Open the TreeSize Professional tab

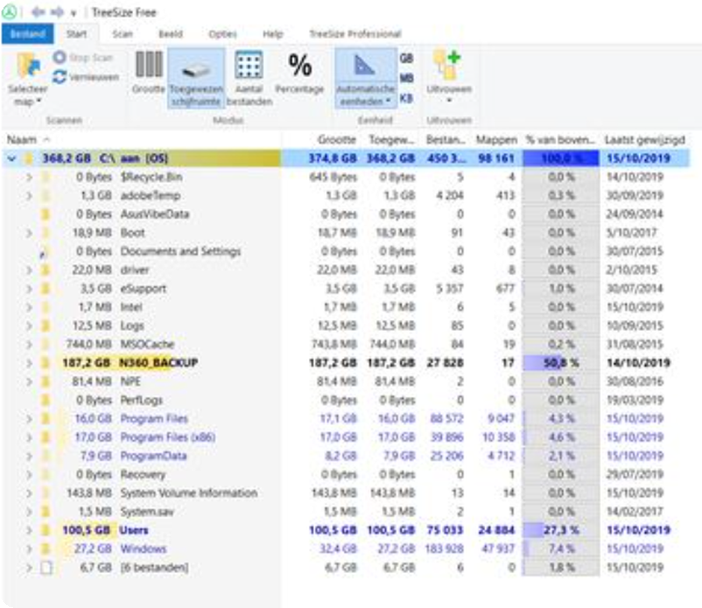pyautogui.click(x=354, y=34)
